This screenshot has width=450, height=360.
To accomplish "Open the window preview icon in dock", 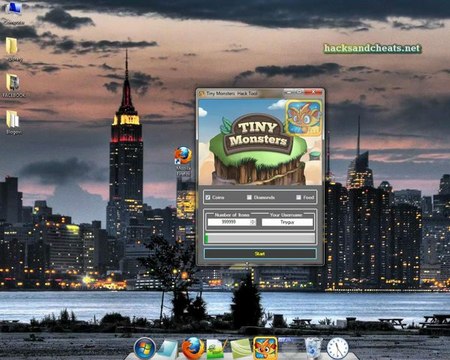I will pyautogui.click(x=291, y=347).
